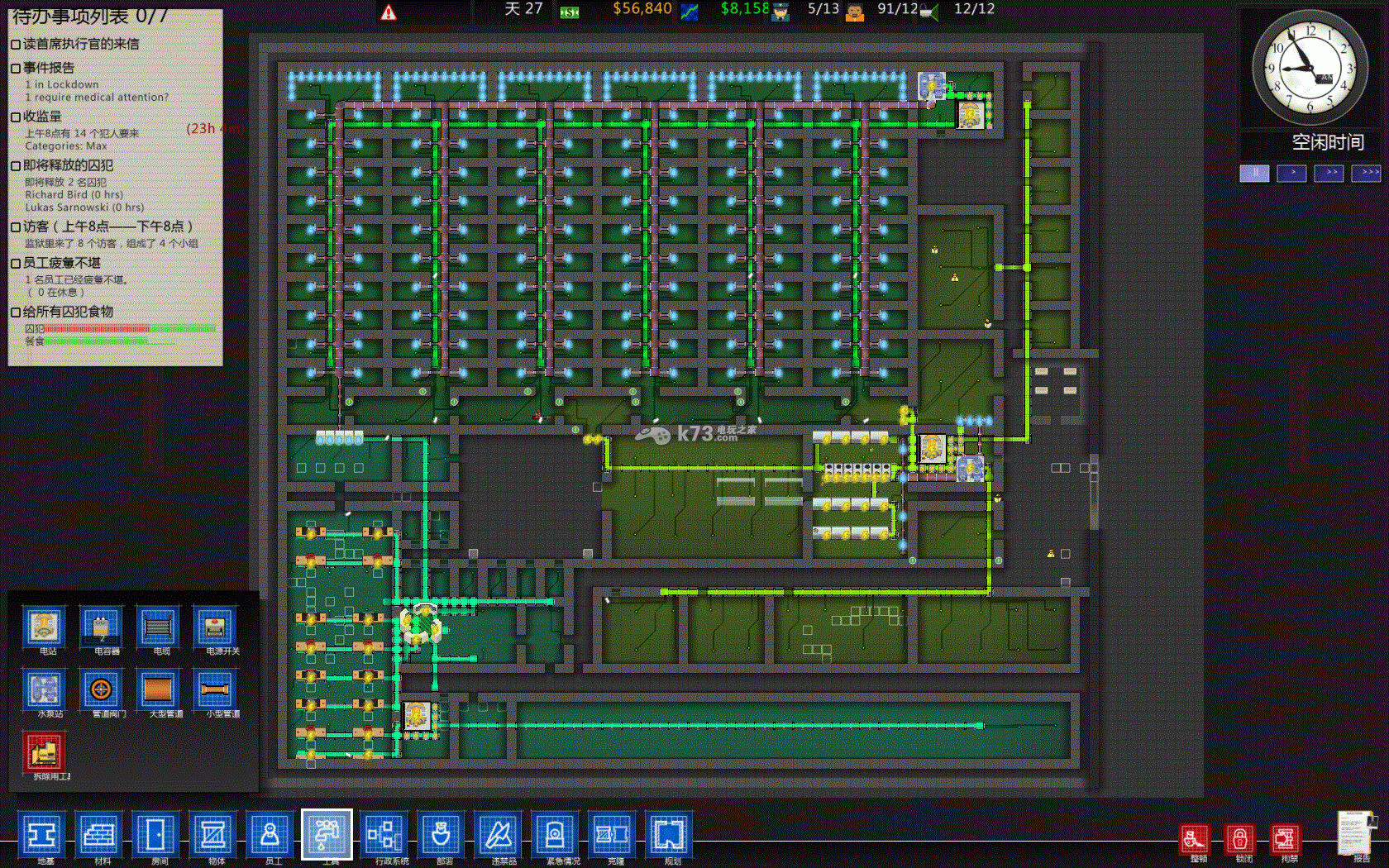Trigger the red 锁闭 lockdown padlock
The height and width of the screenshot is (868, 1389).
tap(1239, 839)
